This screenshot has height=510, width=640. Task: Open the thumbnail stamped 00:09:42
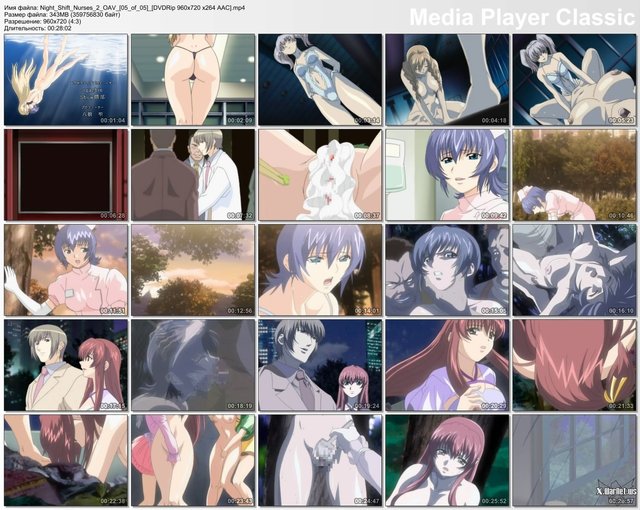(x=447, y=175)
